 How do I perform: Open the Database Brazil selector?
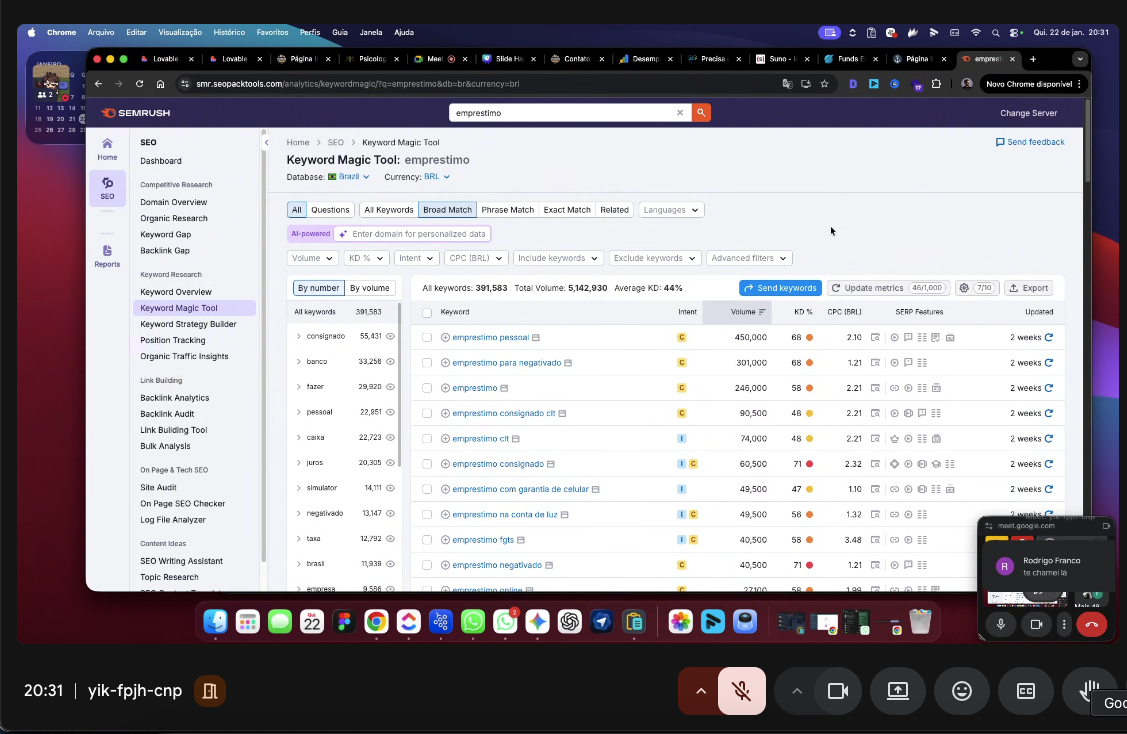point(349,177)
